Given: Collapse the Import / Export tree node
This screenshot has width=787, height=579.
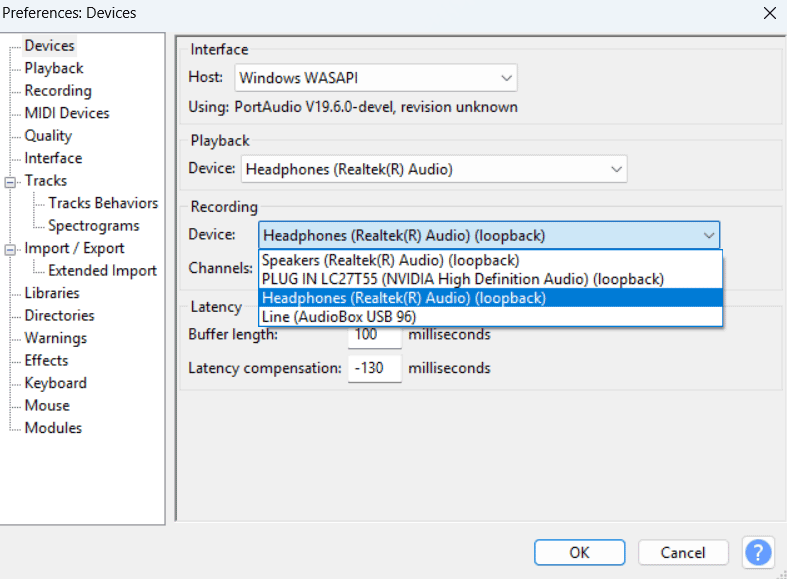Looking at the screenshot, I should coord(11,249).
